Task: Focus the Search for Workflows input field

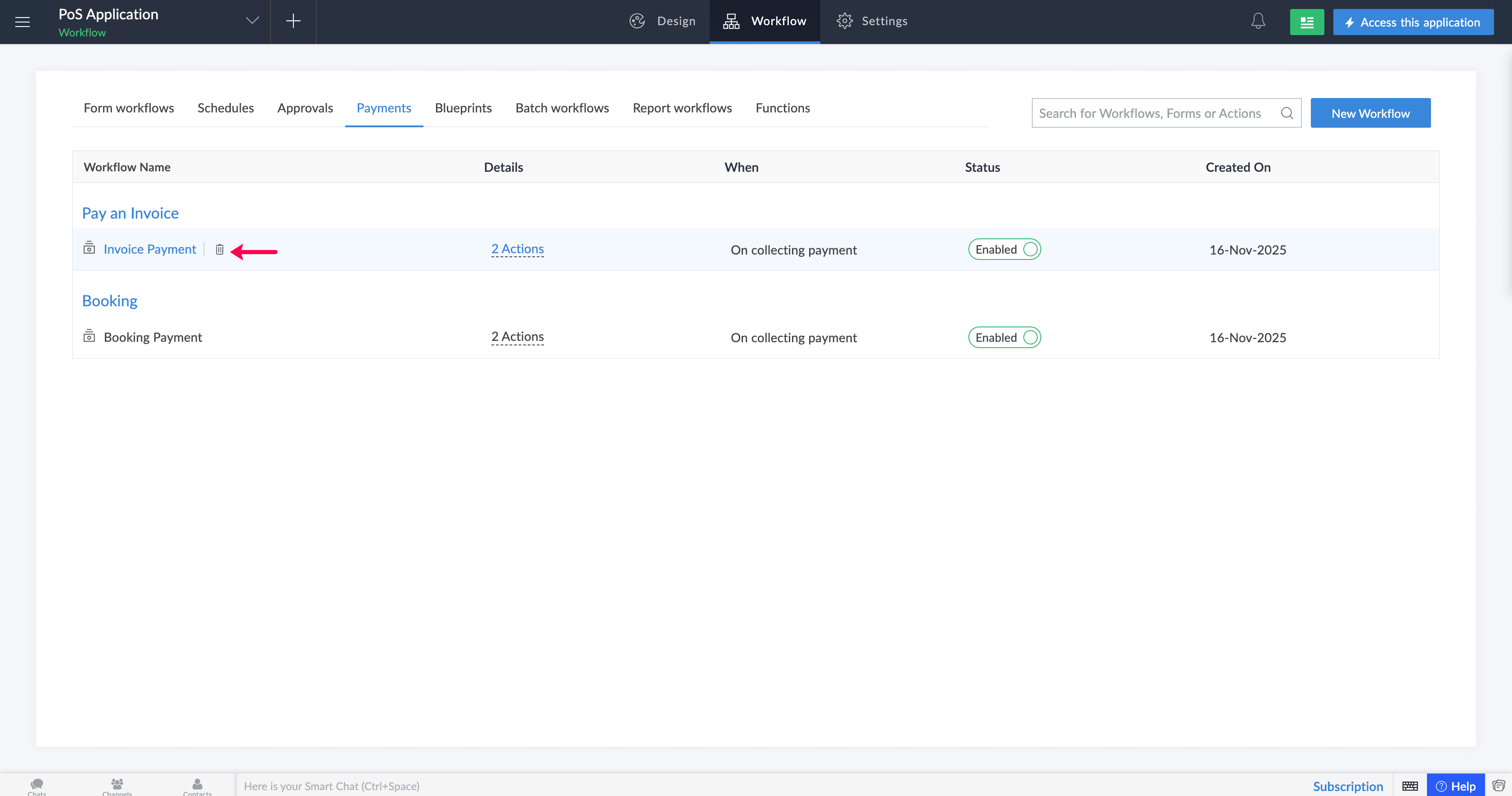Action: click(x=1156, y=113)
